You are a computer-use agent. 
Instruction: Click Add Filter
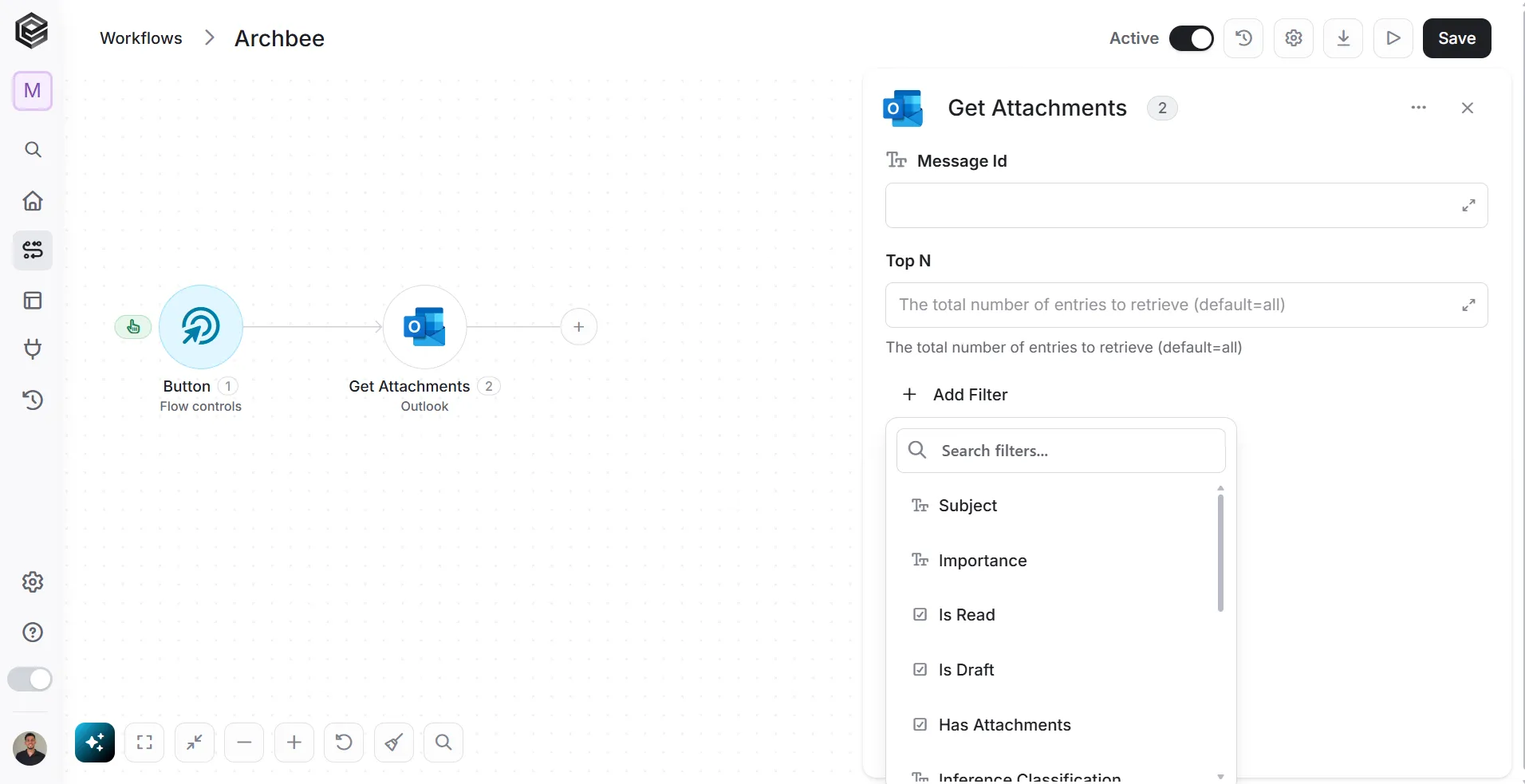[955, 395]
